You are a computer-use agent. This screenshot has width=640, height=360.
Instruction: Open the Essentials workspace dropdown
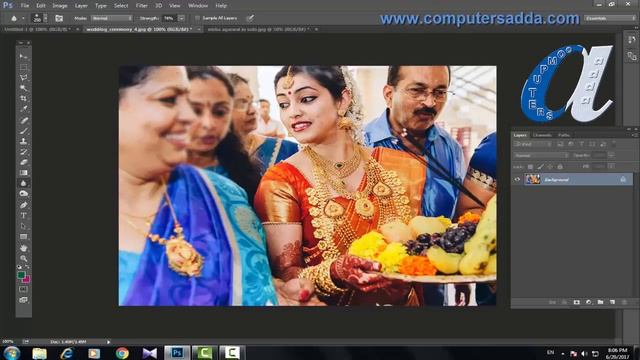click(x=610, y=18)
